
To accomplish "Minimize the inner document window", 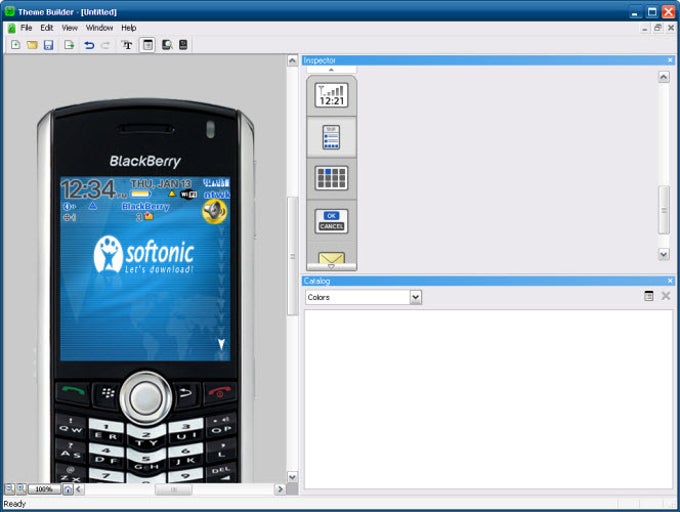I will click(645, 28).
